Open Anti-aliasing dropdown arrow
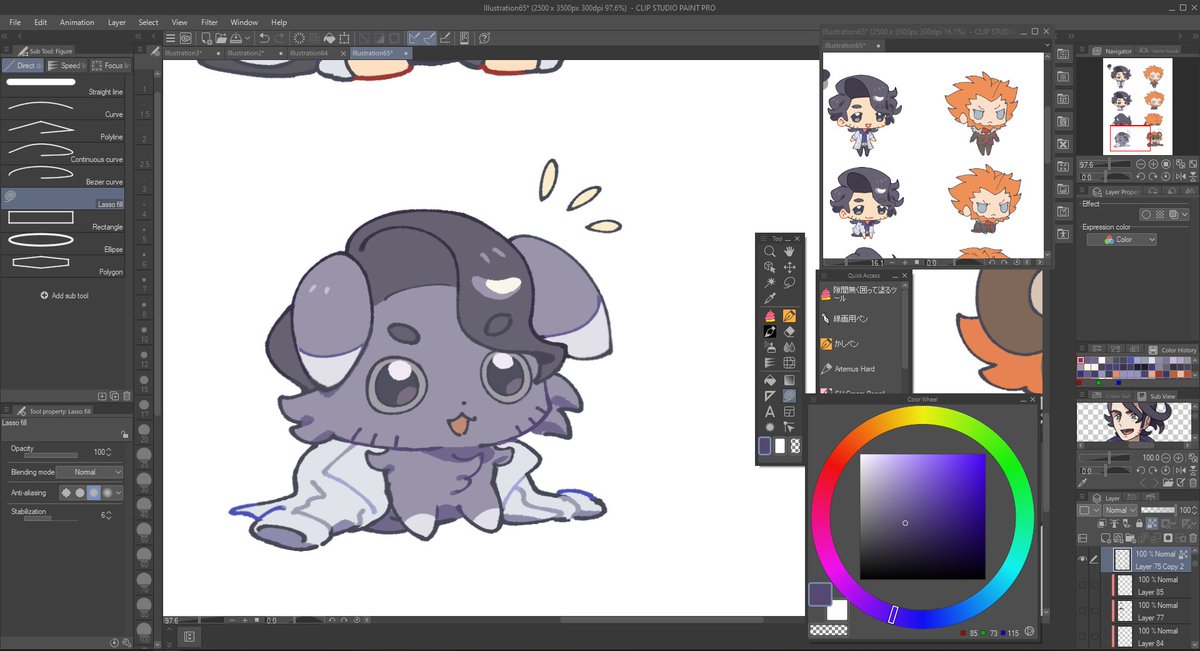1200x651 pixels. (119, 492)
